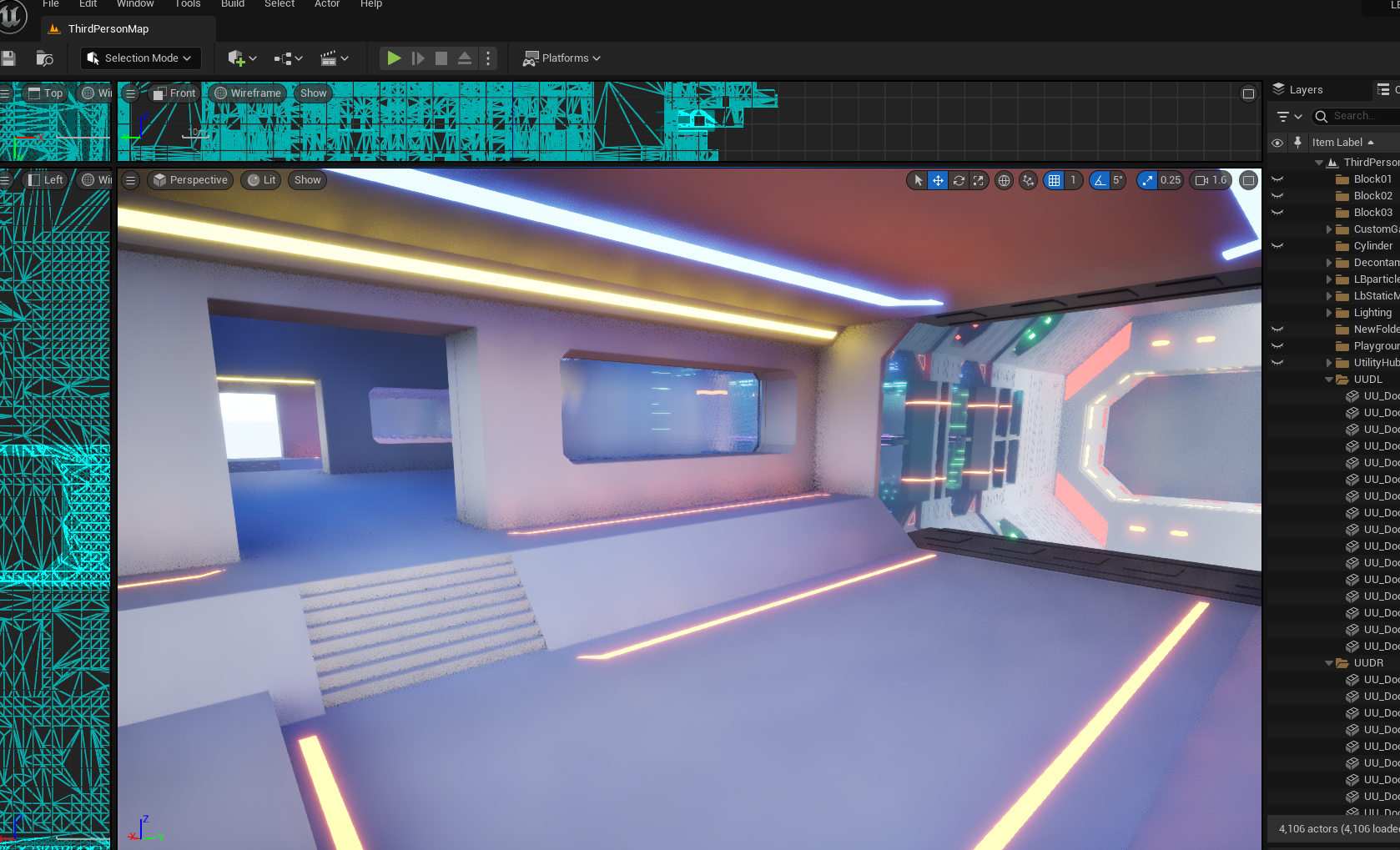Image resolution: width=1400 pixels, height=850 pixels.
Task: Open the Selection Mode dropdown
Action: [141, 58]
